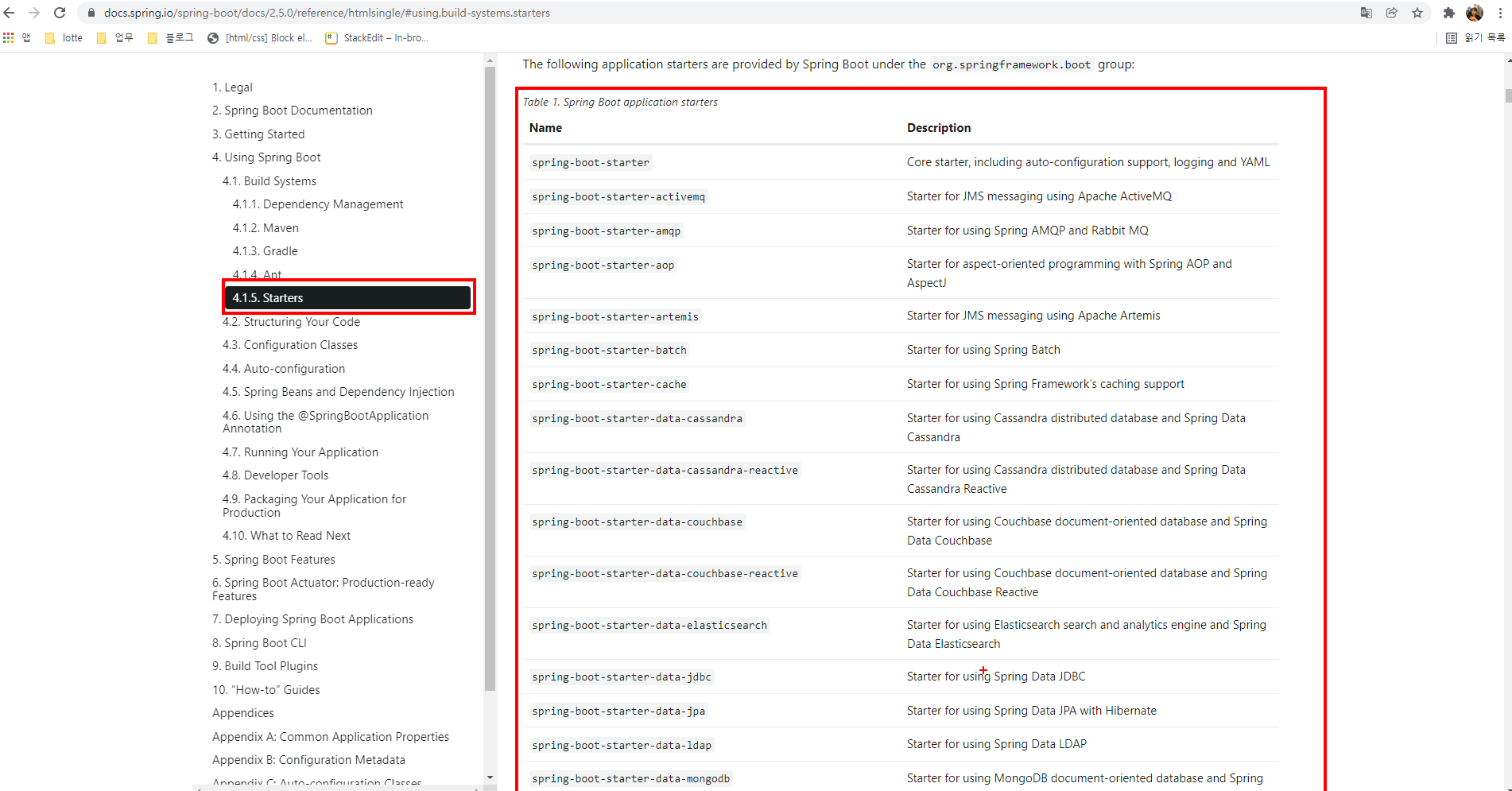This screenshot has height=791, width=1512.
Task: Open 2. Spring Boot Documentation section
Action: point(293,111)
